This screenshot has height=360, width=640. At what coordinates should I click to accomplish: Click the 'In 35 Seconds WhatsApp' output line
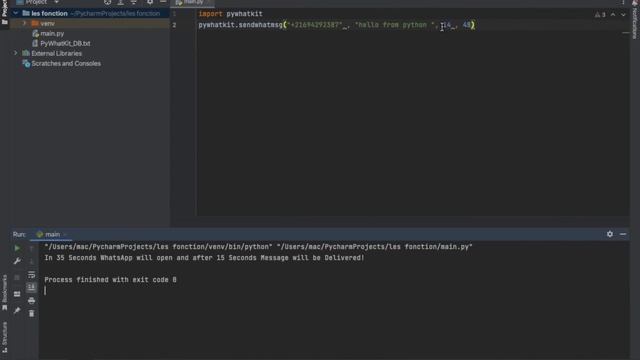point(204,258)
